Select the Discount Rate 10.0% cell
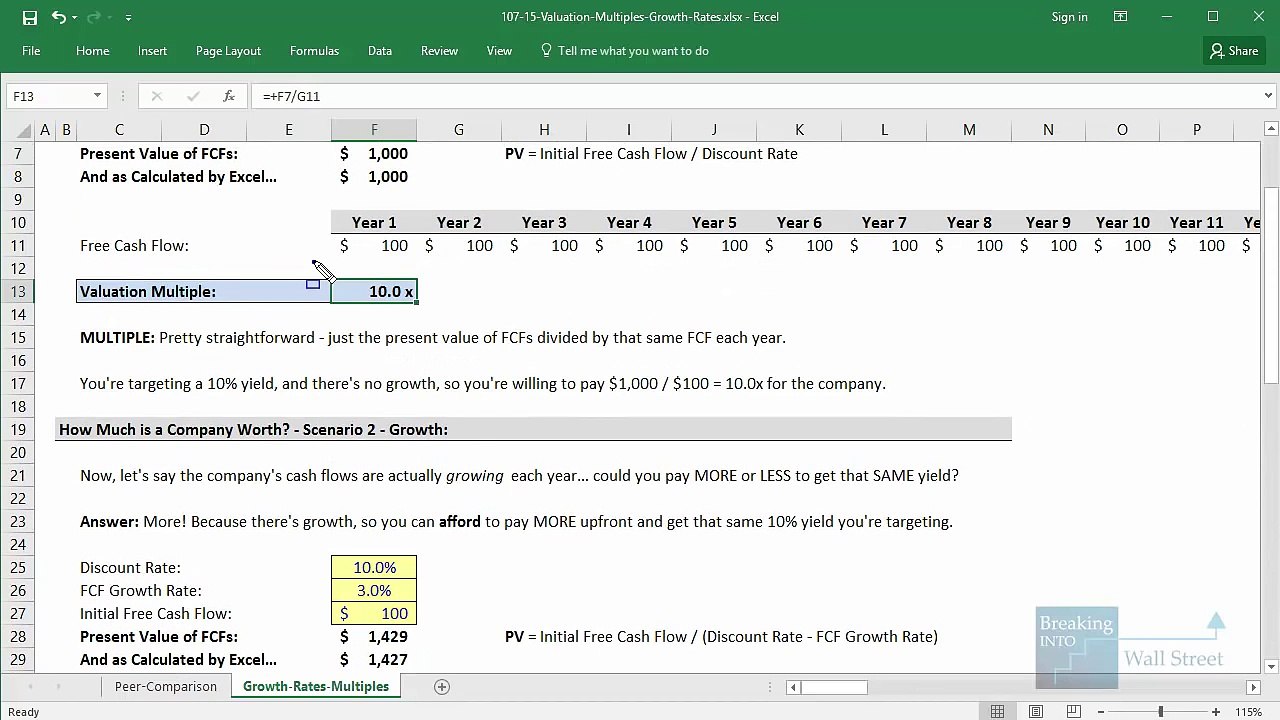 tap(374, 568)
